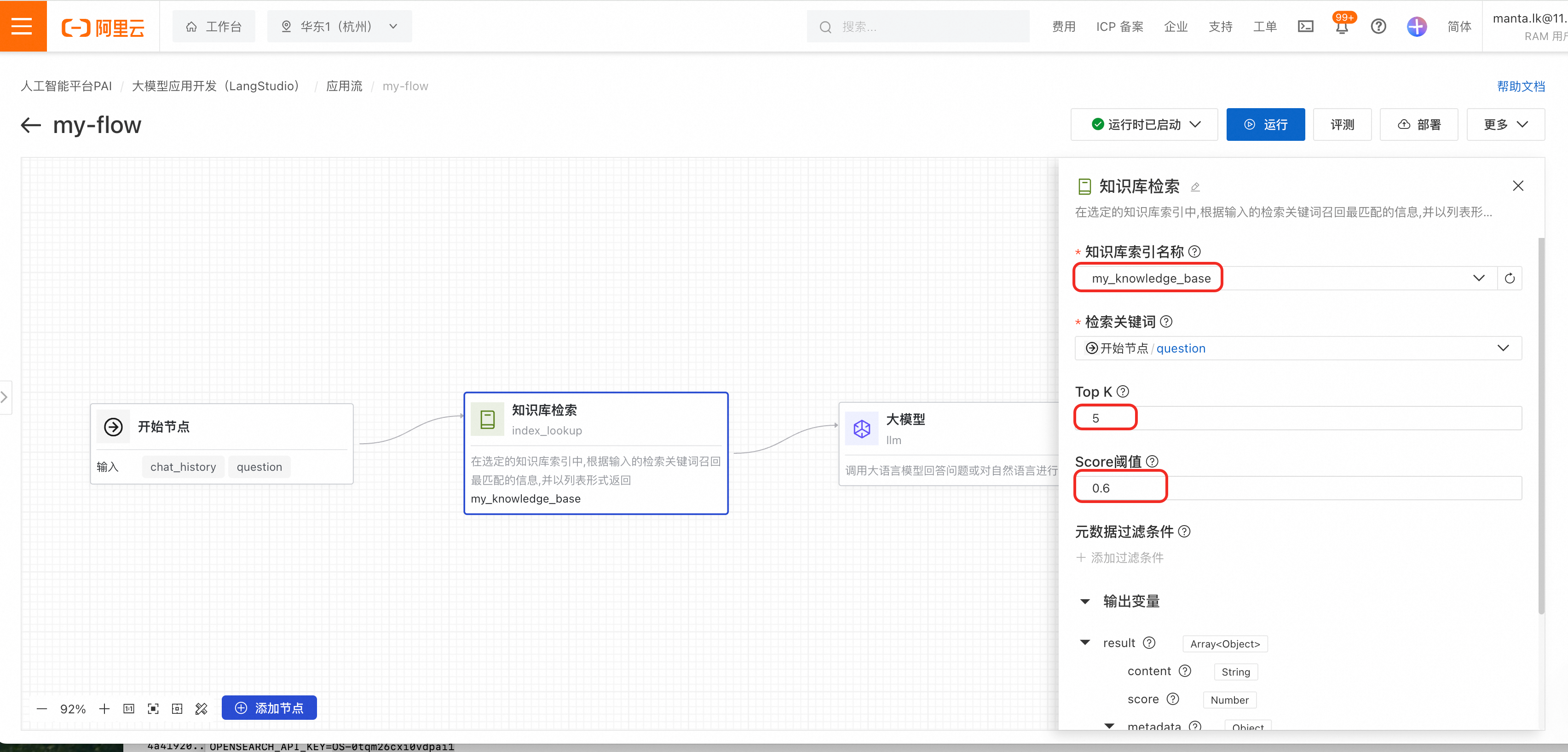Zoom in the canvas with plus icon

tap(105, 708)
